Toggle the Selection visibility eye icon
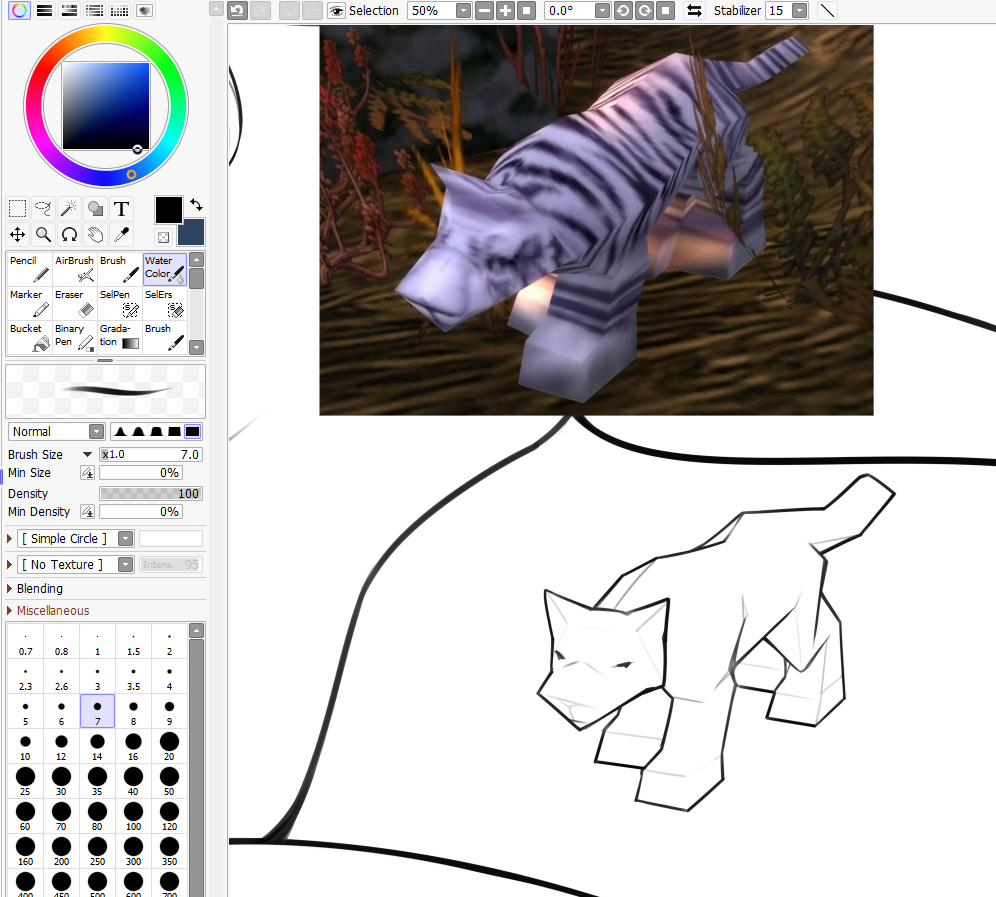Screen dimensions: 996x897 coord(337,11)
